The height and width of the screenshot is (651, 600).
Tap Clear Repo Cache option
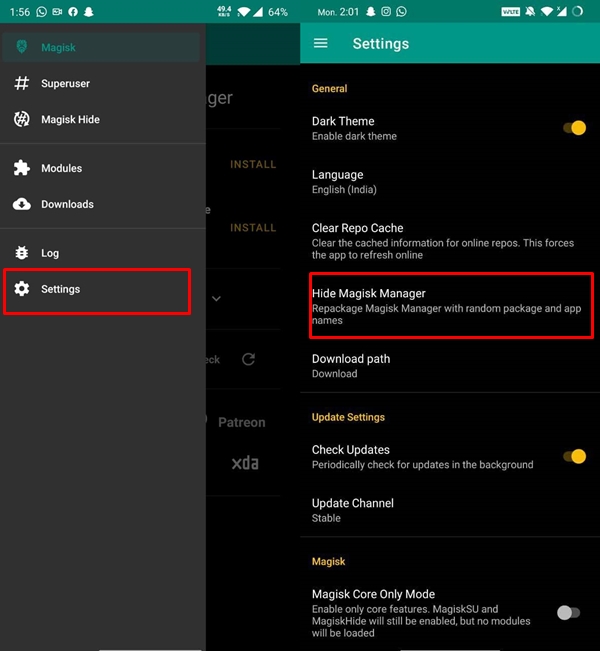pyautogui.click(x=450, y=241)
